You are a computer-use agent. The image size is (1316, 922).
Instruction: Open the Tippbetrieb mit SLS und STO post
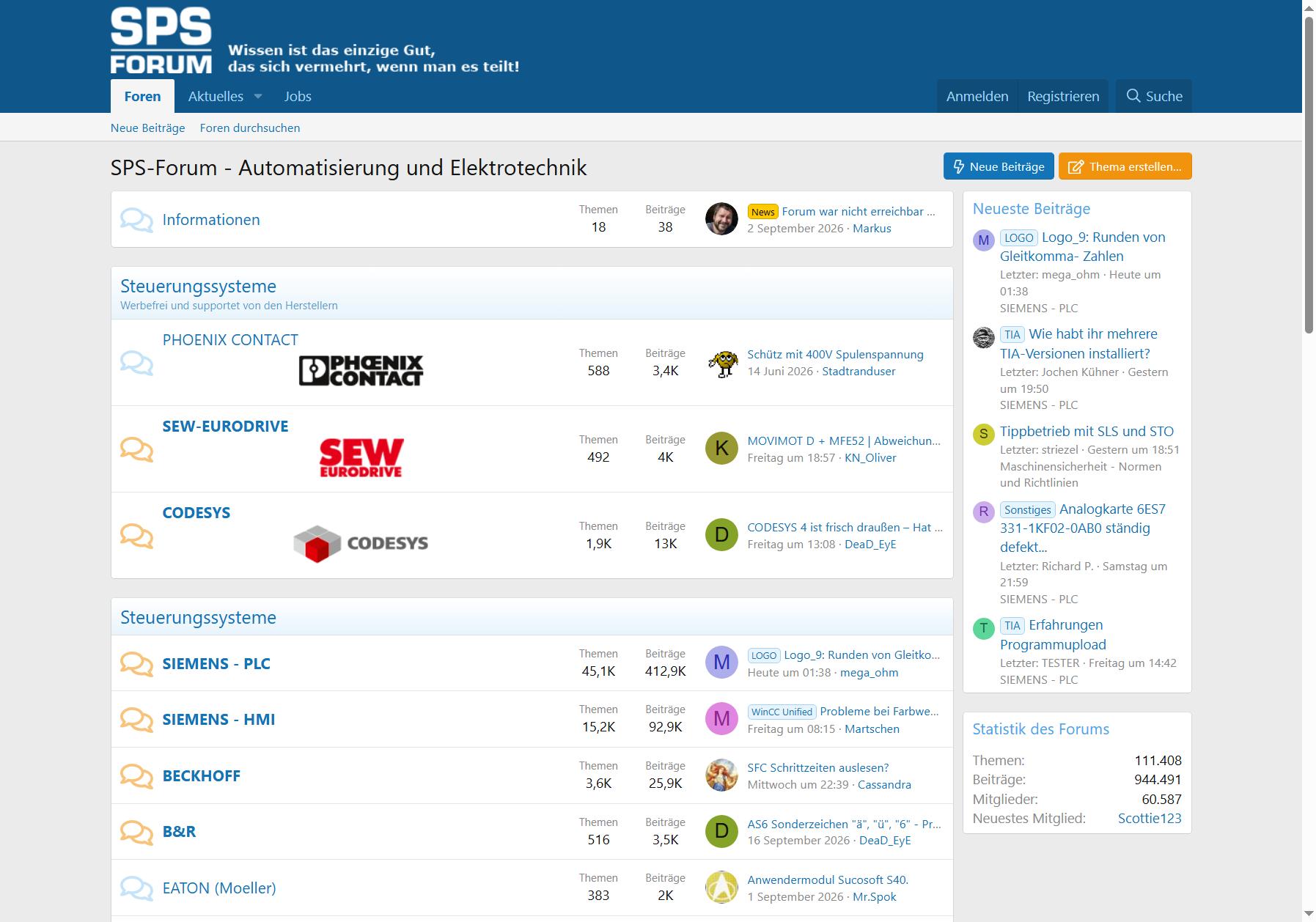[x=1087, y=431]
